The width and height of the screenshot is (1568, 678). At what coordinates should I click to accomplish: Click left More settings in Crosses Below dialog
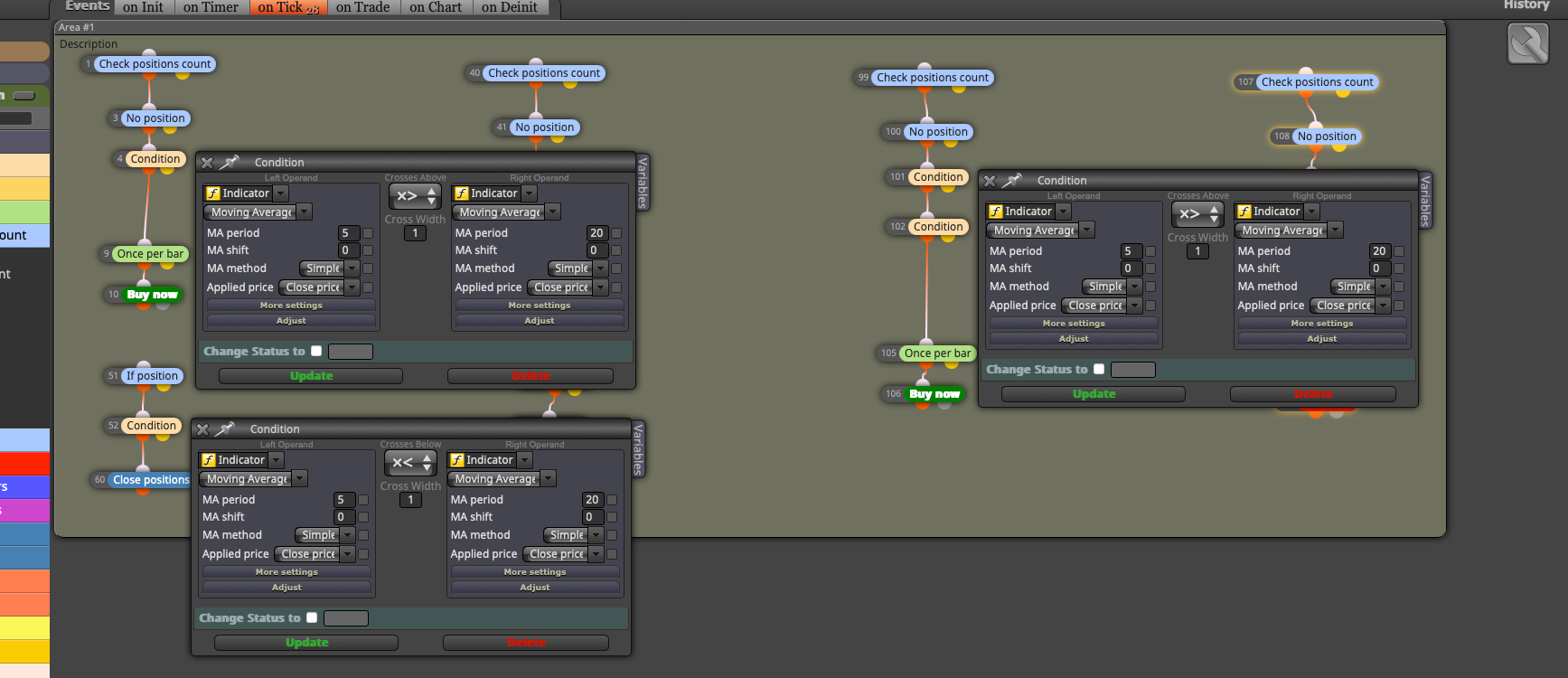(x=286, y=572)
